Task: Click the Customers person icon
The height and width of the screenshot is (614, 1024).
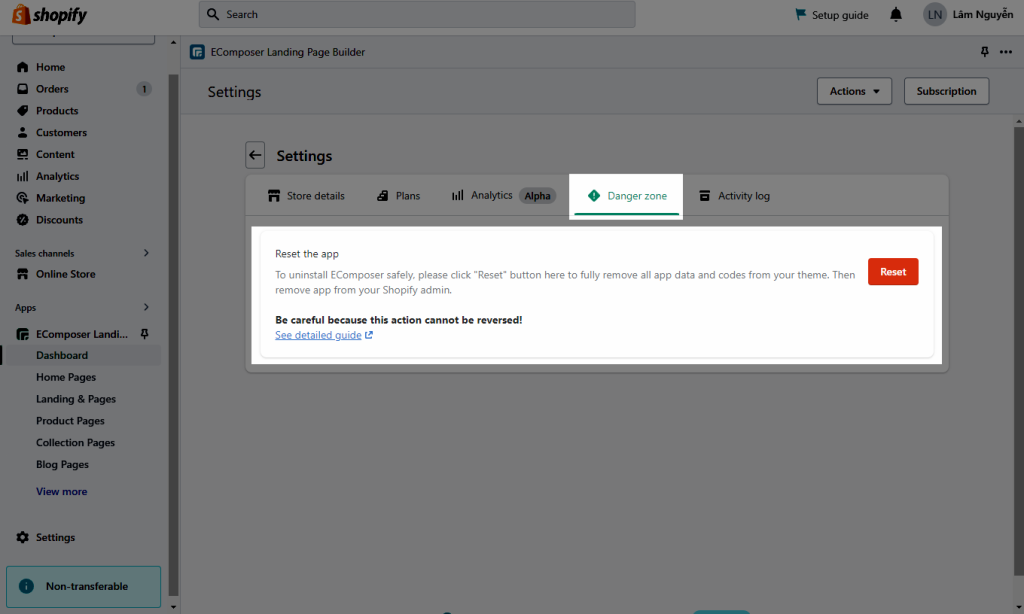Action: pos(23,132)
